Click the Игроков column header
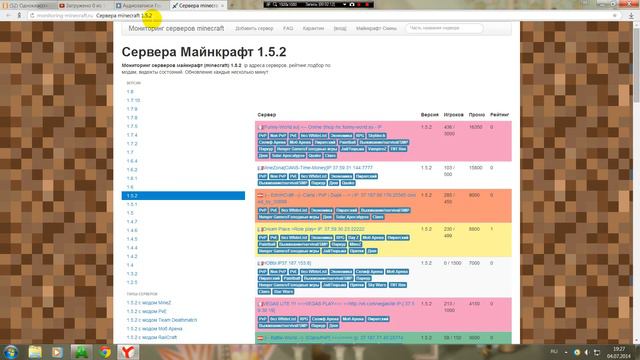Screen dimensions: 640x360 [453, 115]
